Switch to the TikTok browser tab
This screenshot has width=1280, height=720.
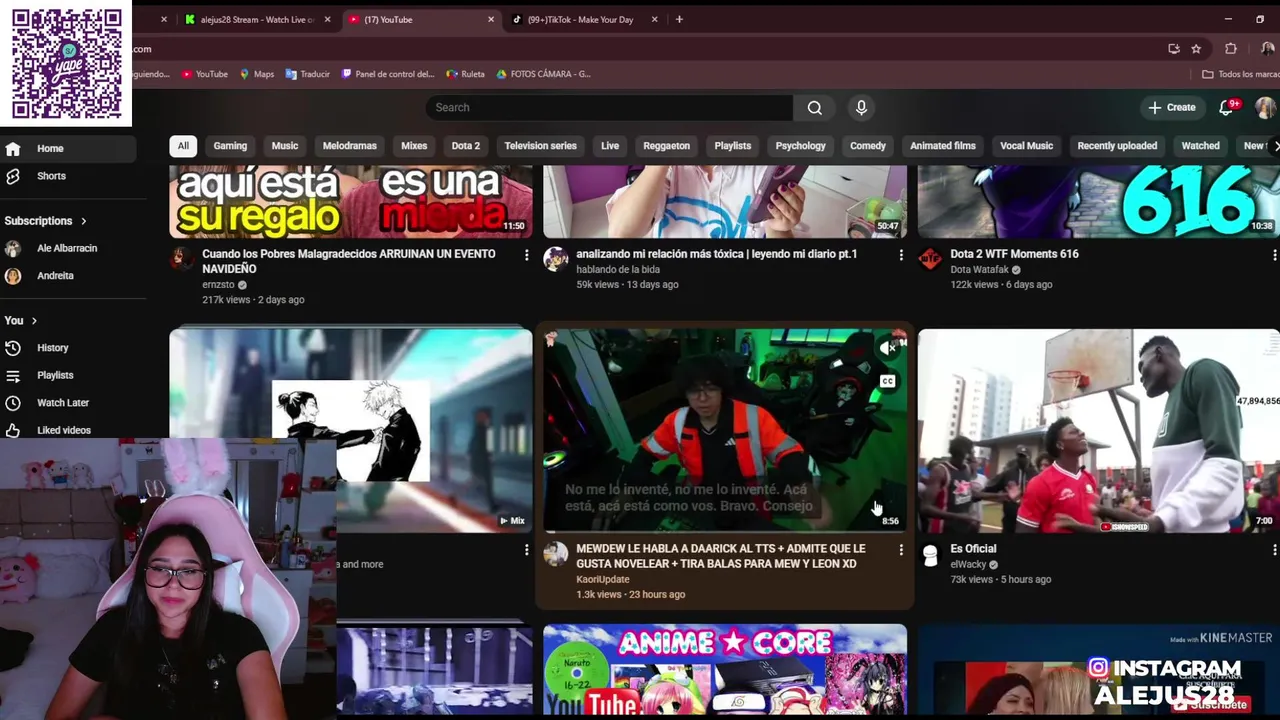pyautogui.click(x=580, y=19)
